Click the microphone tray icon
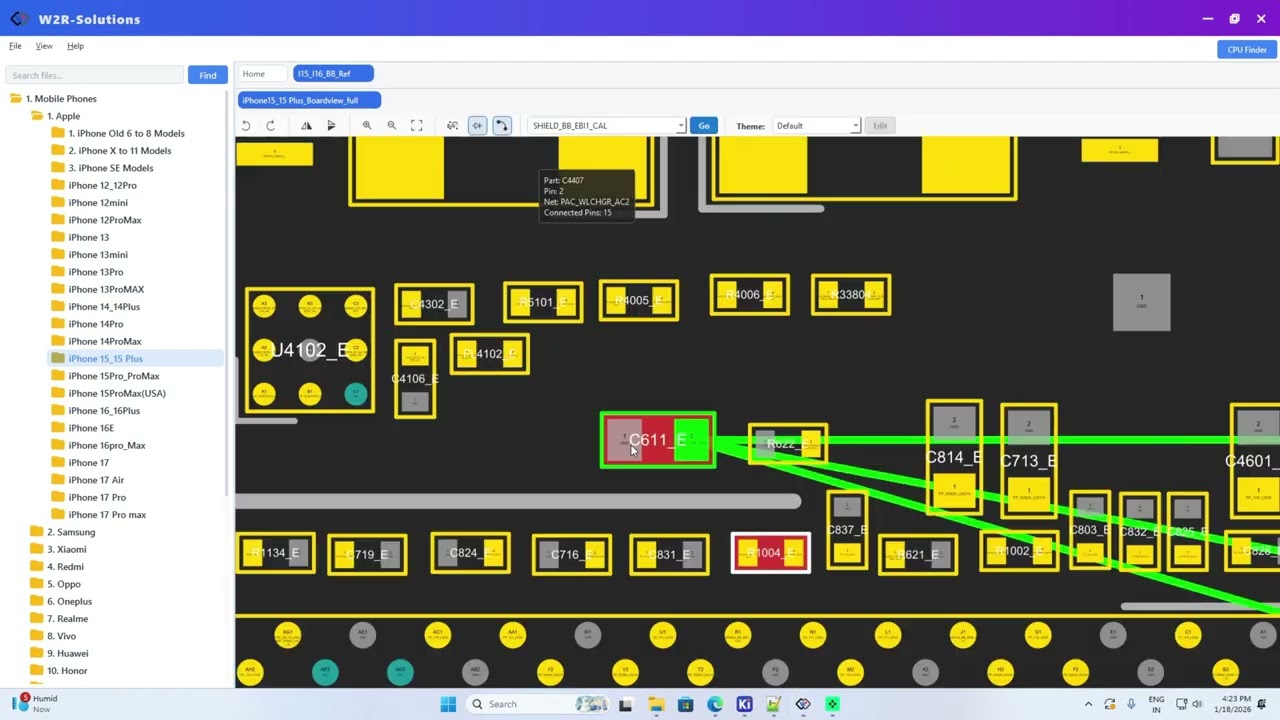This screenshot has width=1280, height=720. coord(1131,704)
